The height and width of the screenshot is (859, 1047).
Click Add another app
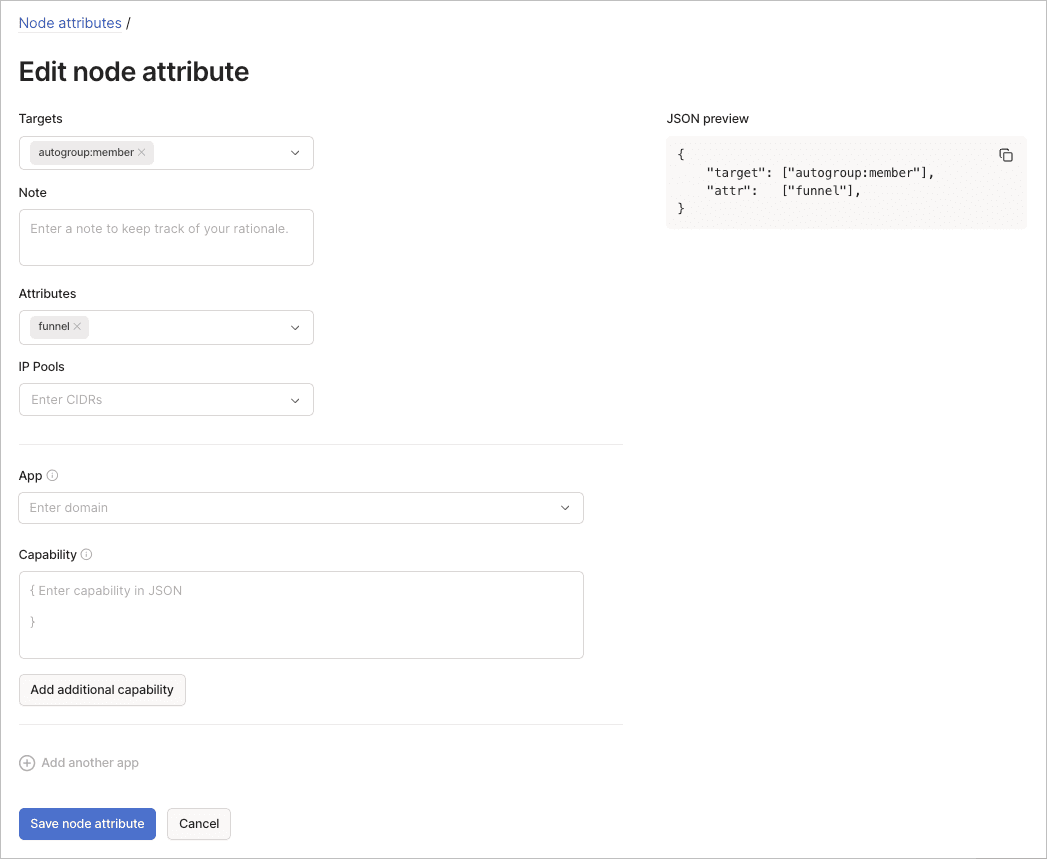tap(89, 762)
